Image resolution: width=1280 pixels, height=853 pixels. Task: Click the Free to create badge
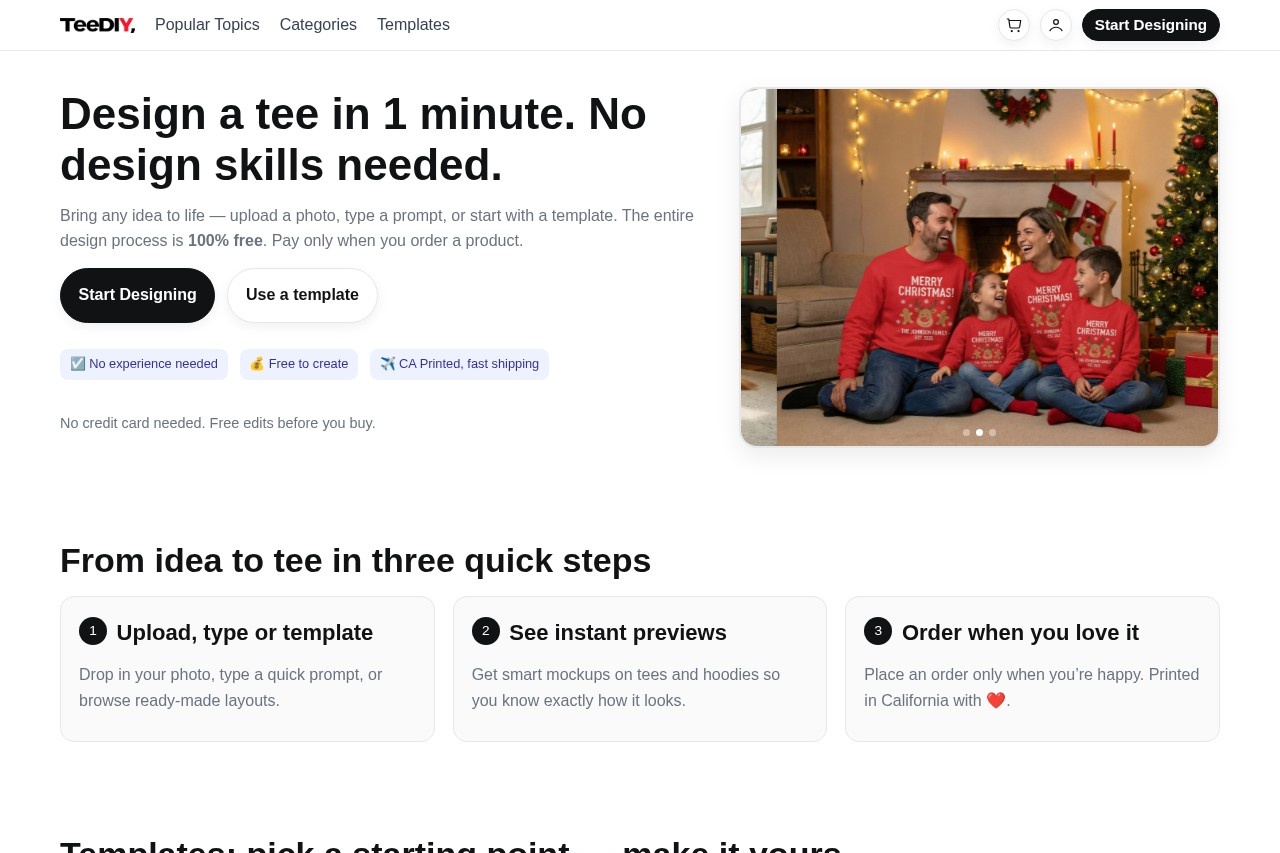click(299, 364)
